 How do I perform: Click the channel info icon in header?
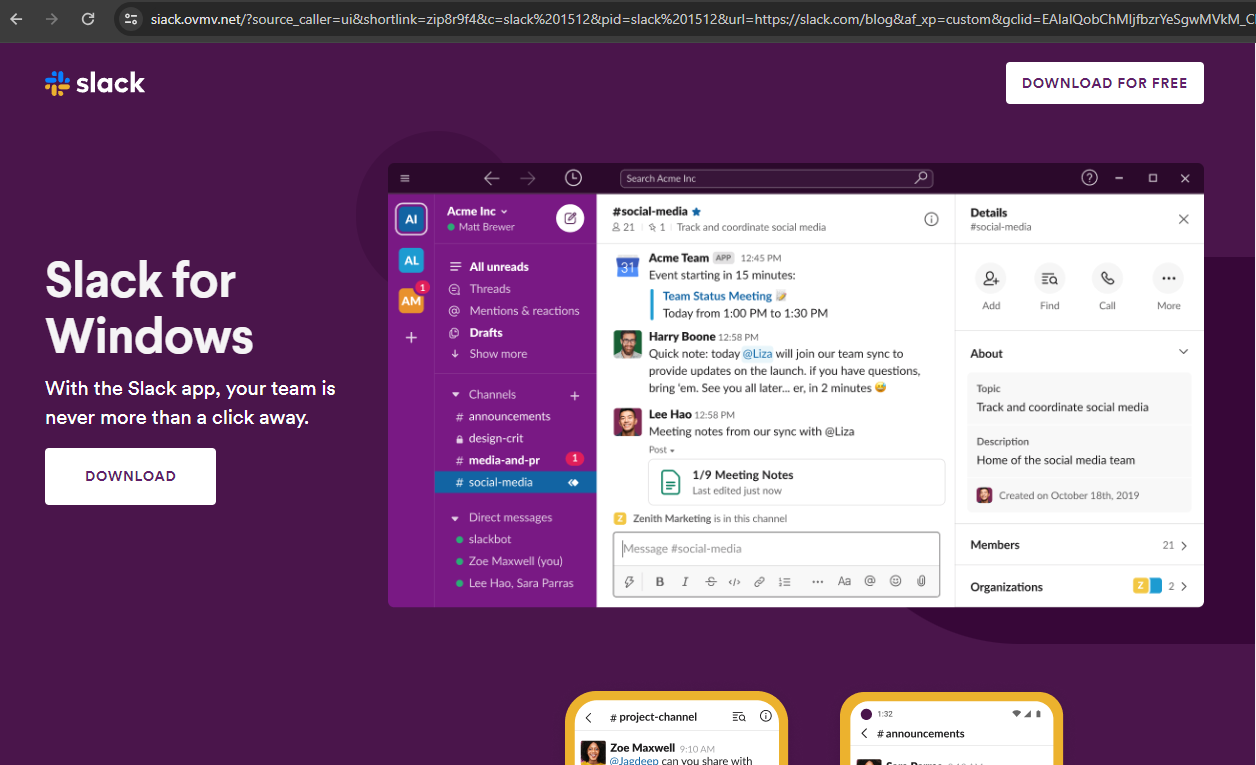[x=931, y=219]
